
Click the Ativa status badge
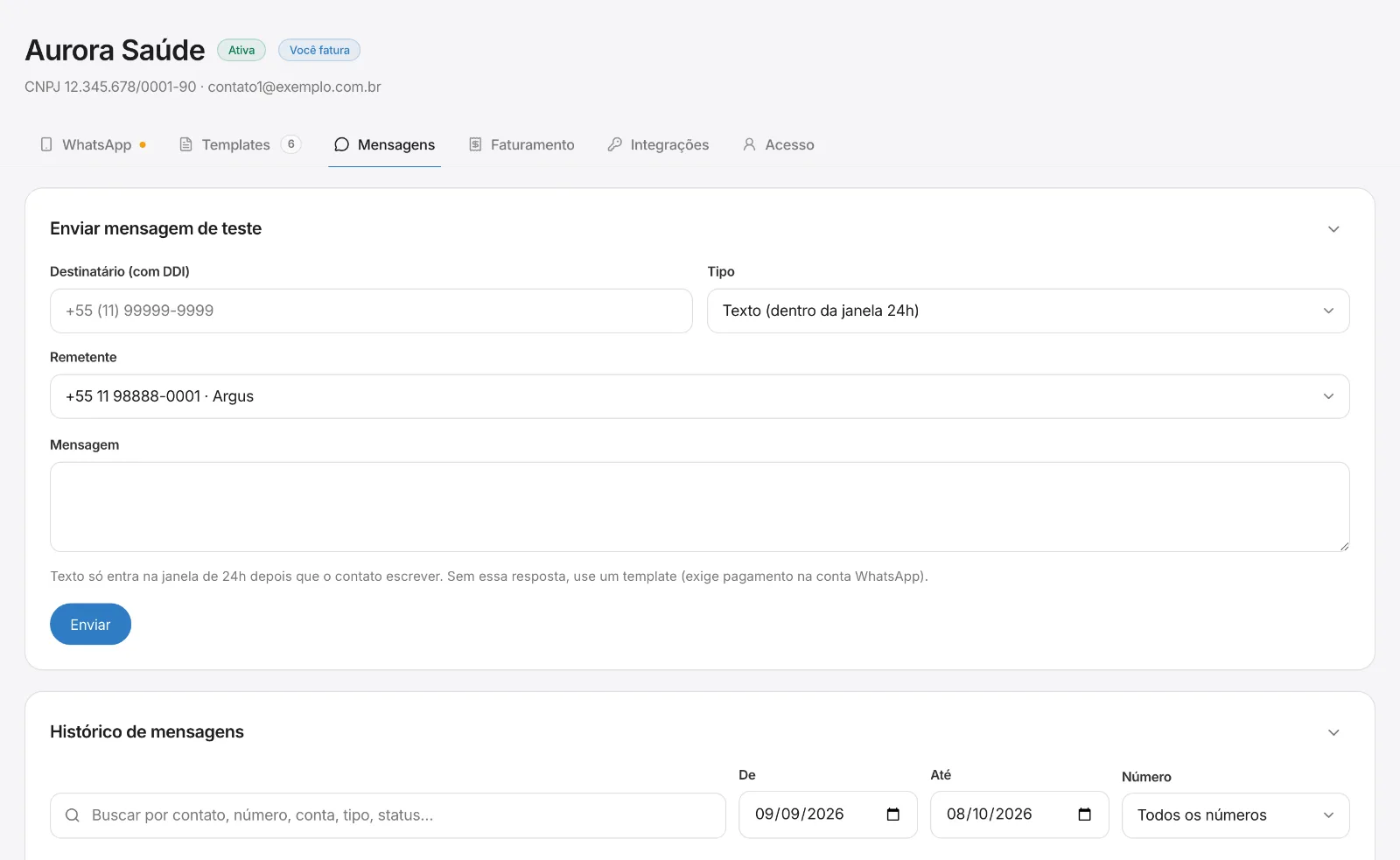241,50
